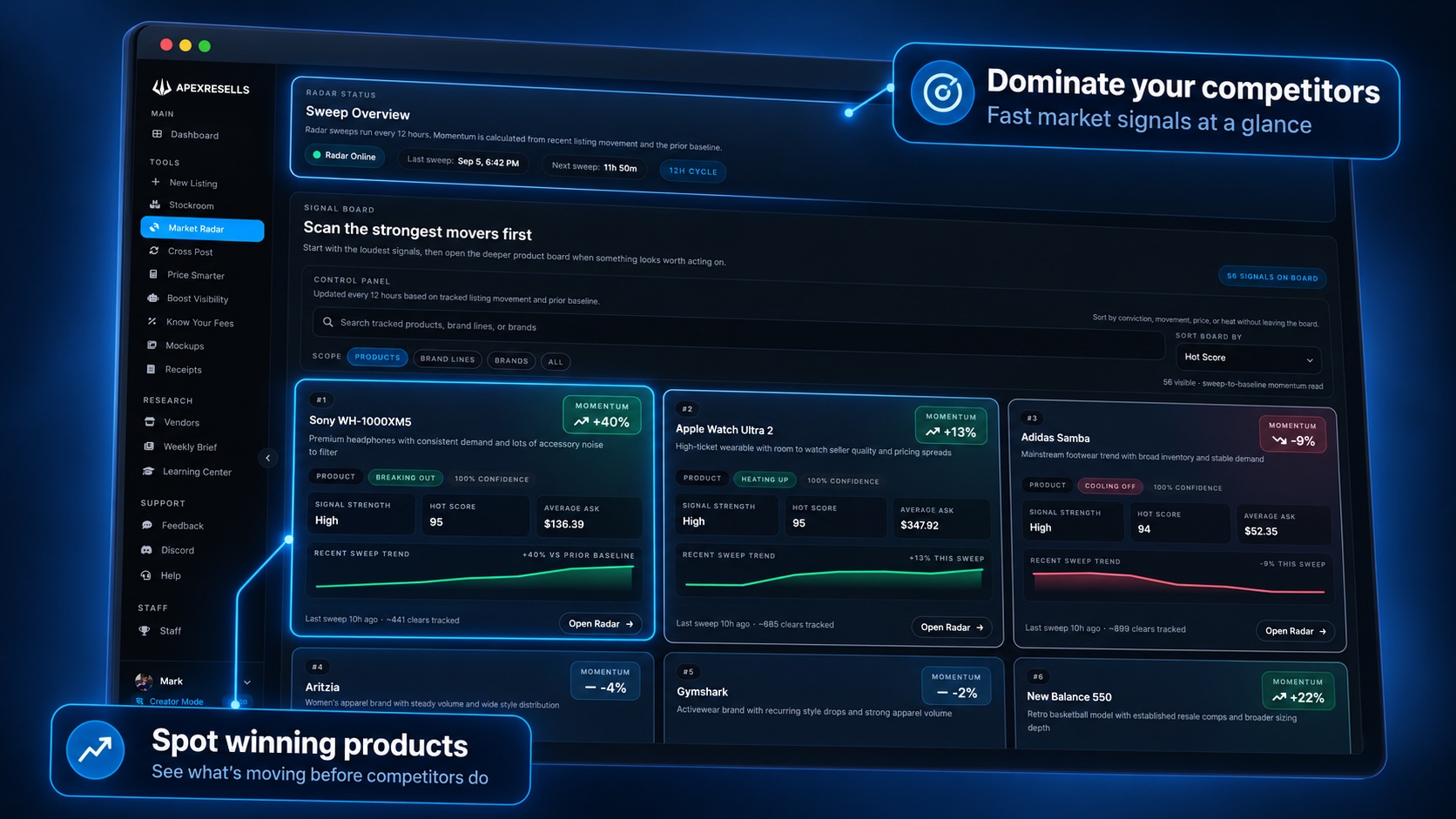
Task: Click Sony average ask $136.39
Action: click(563, 524)
